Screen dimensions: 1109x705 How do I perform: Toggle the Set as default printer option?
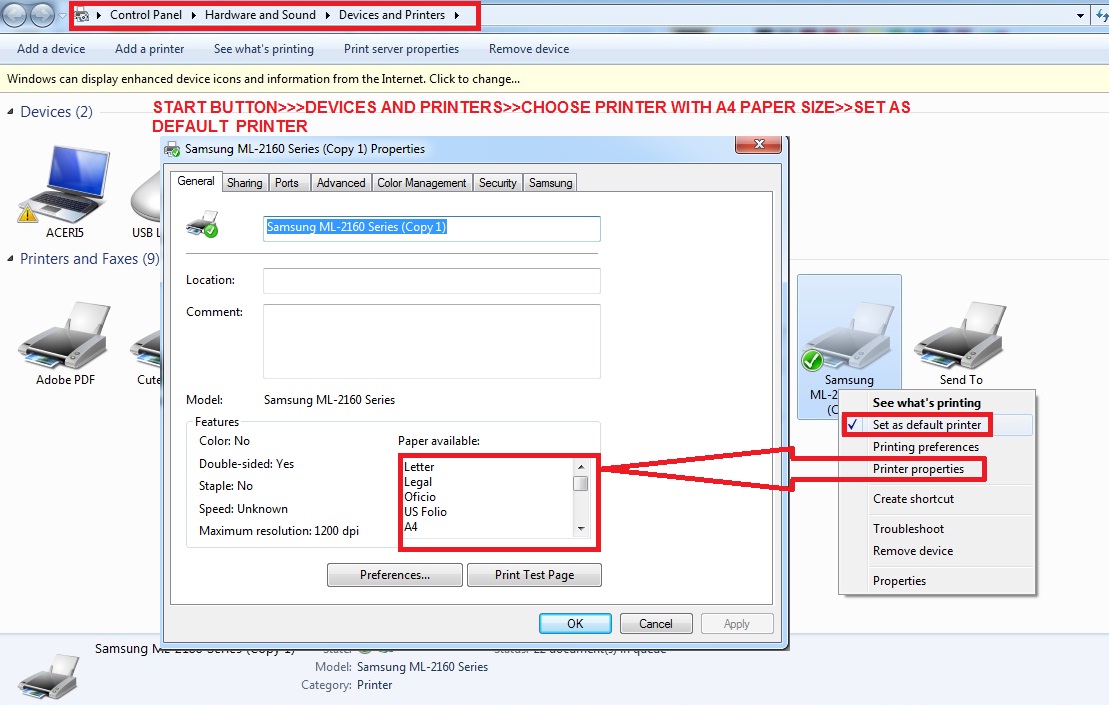coord(926,425)
